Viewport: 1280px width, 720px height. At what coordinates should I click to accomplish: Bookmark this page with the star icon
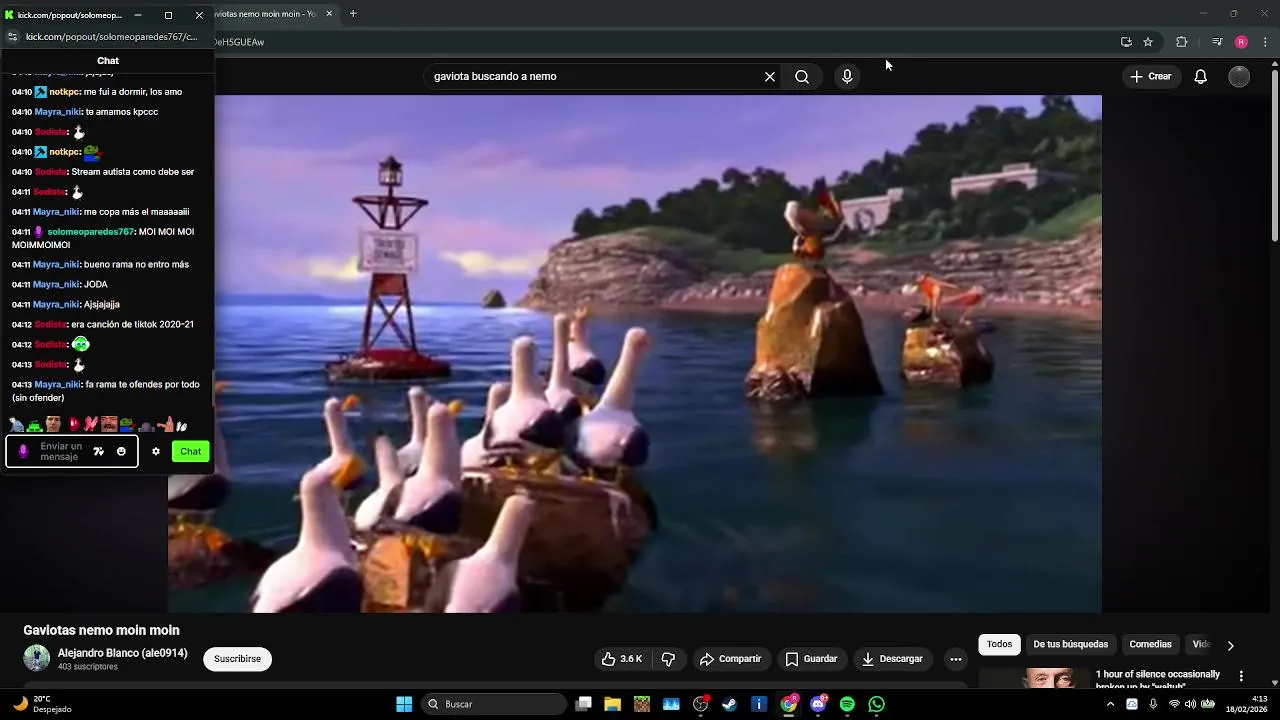[x=1148, y=42]
